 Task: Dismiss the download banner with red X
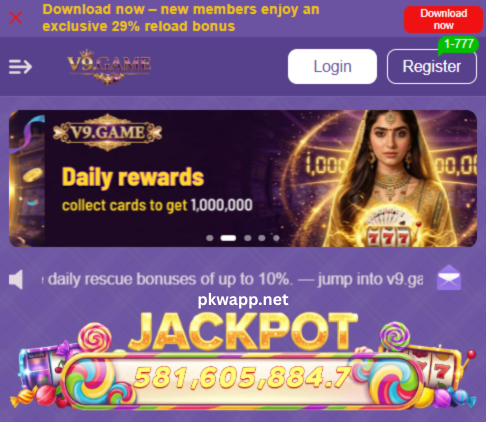pyautogui.click(x=16, y=18)
